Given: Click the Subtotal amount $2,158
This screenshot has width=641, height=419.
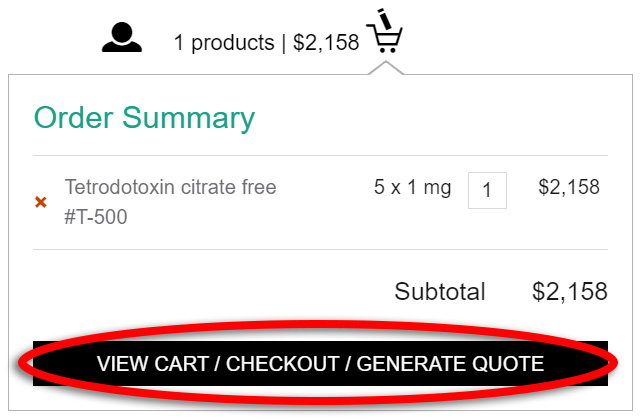Looking at the screenshot, I should [570, 291].
